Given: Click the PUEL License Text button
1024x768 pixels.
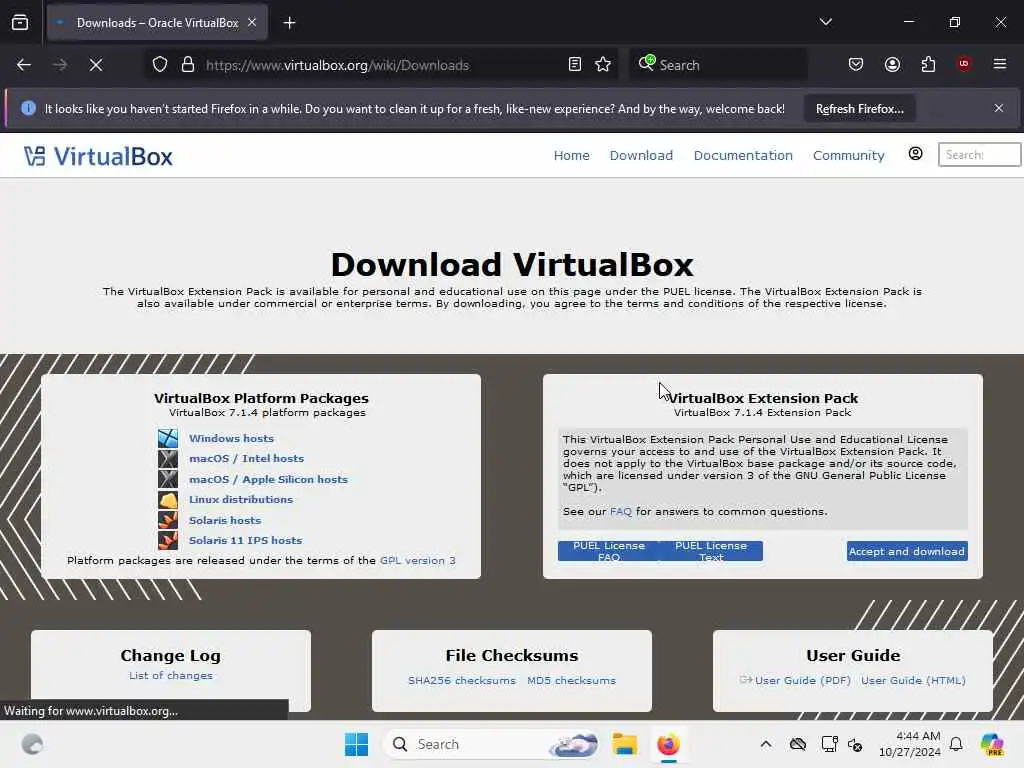Looking at the screenshot, I should [711, 551].
